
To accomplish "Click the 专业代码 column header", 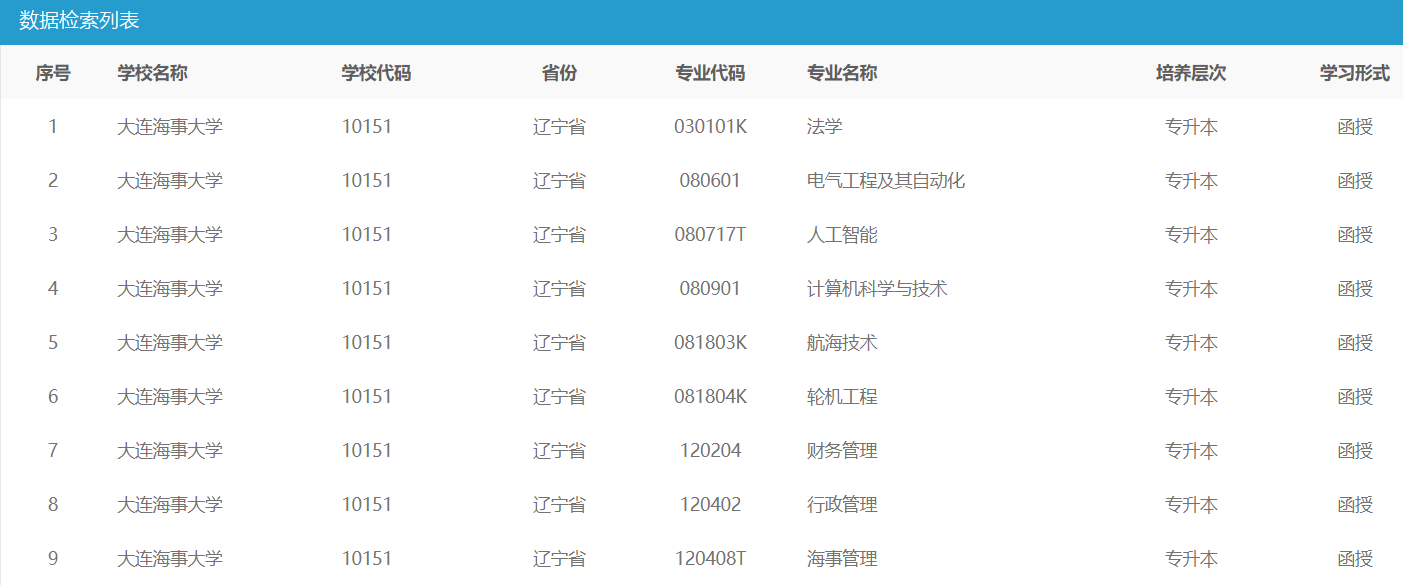I will pos(710,73).
